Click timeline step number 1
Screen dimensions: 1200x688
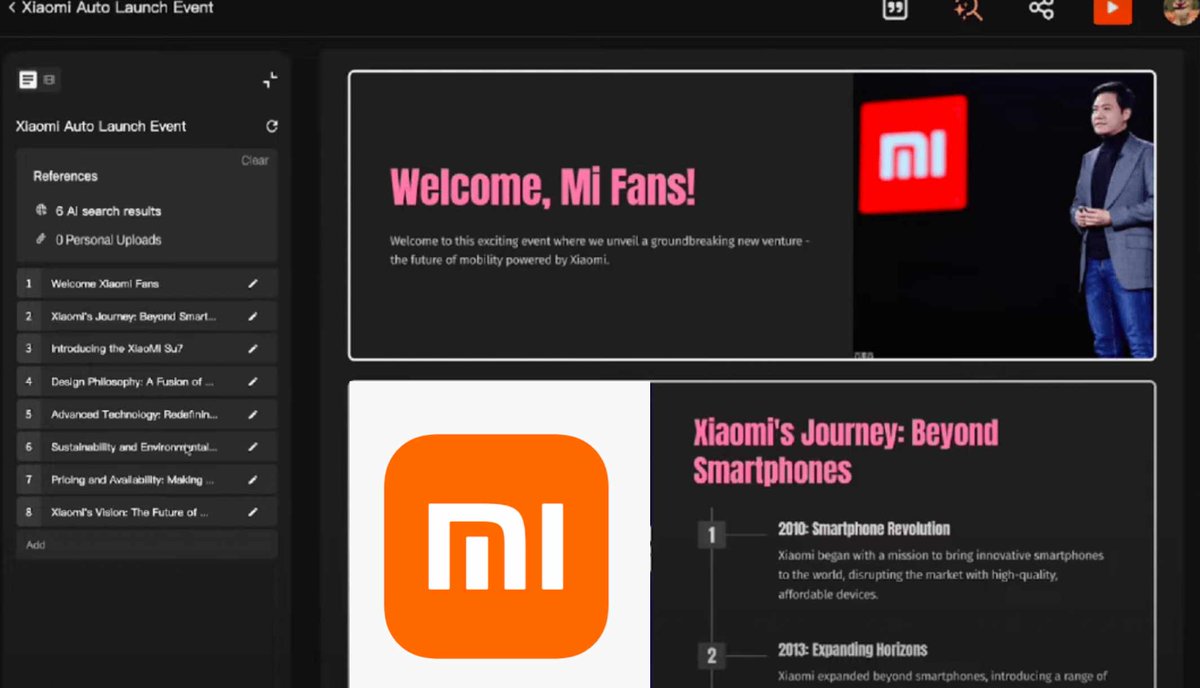point(711,535)
